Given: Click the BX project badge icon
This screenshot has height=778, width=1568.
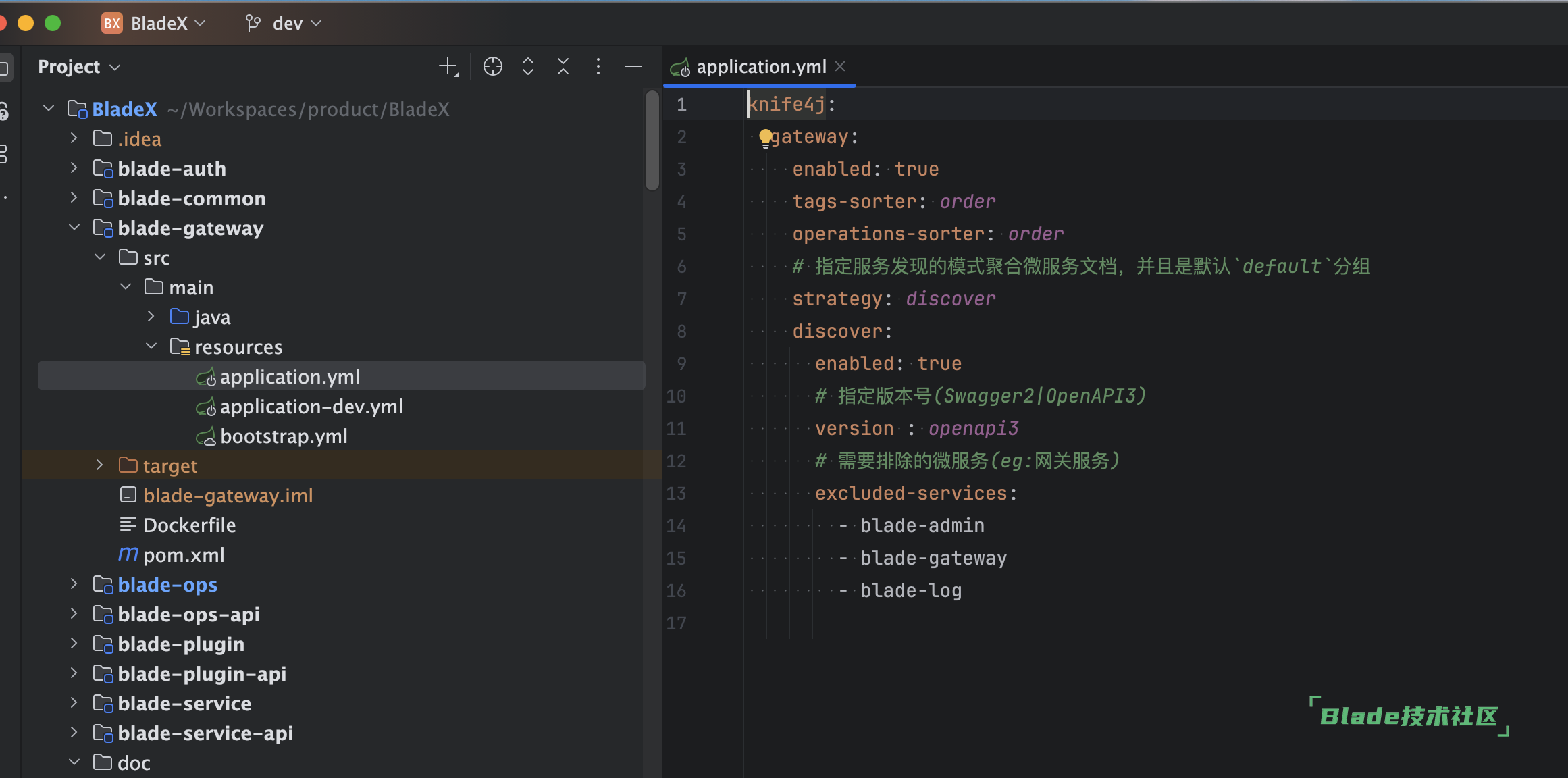Looking at the screenshot, I should coord(111,24).
